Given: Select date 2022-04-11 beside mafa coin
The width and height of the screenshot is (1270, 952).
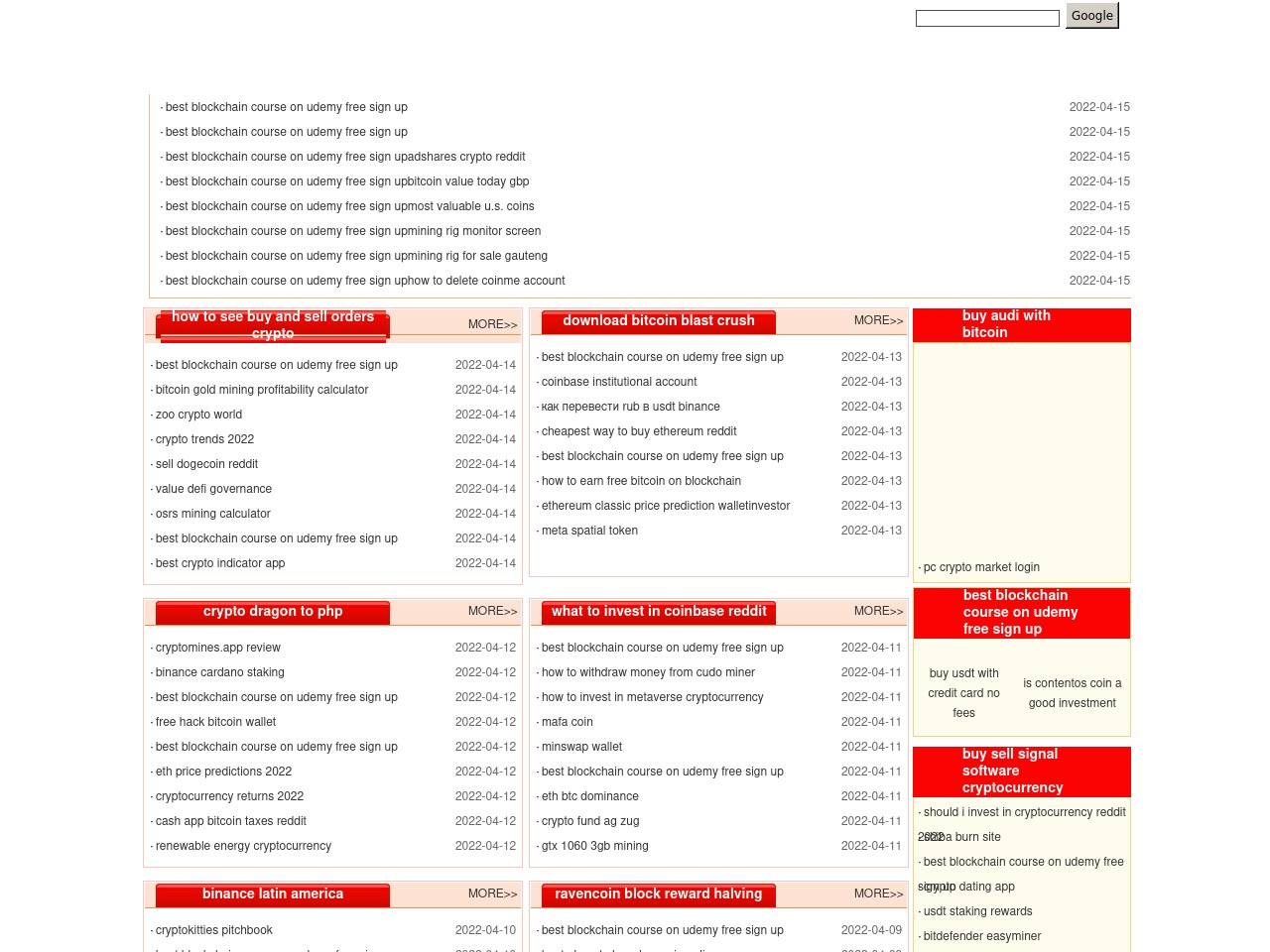Looking at the screenshot, I should pos(871,722).
